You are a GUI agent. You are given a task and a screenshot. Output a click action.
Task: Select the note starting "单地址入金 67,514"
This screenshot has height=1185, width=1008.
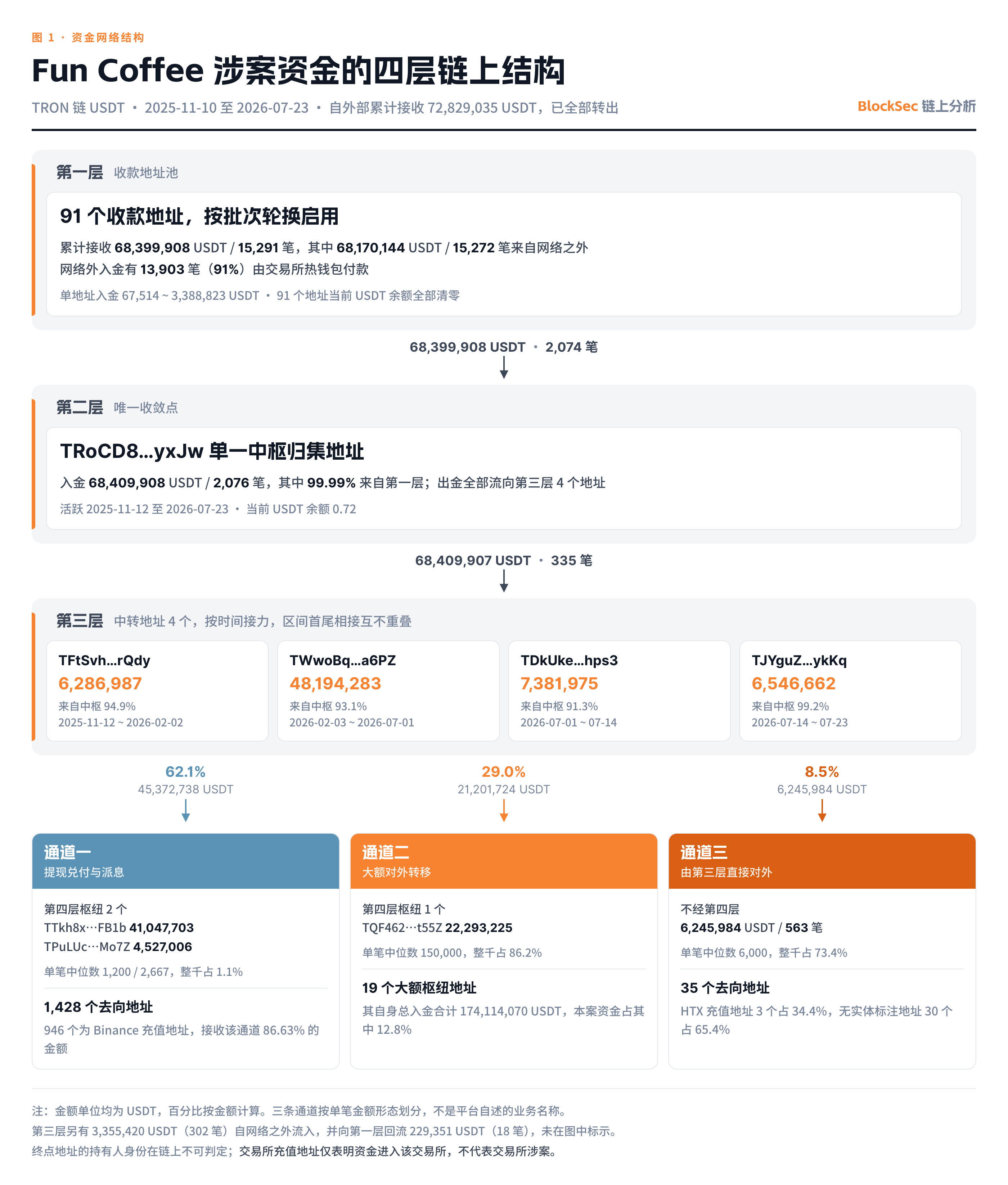pos(260,296)
